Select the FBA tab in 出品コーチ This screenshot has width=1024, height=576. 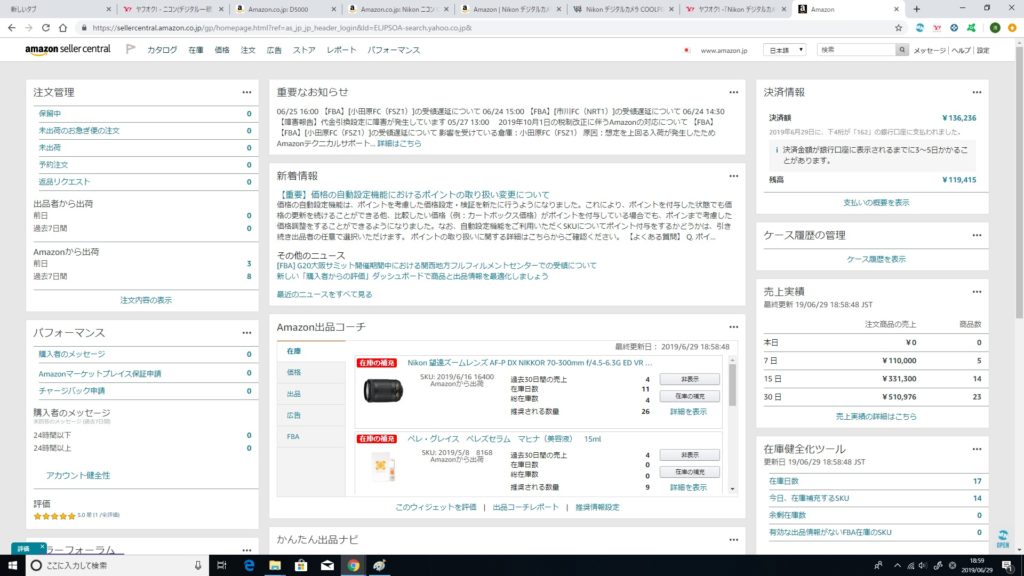tap(311, 436)
